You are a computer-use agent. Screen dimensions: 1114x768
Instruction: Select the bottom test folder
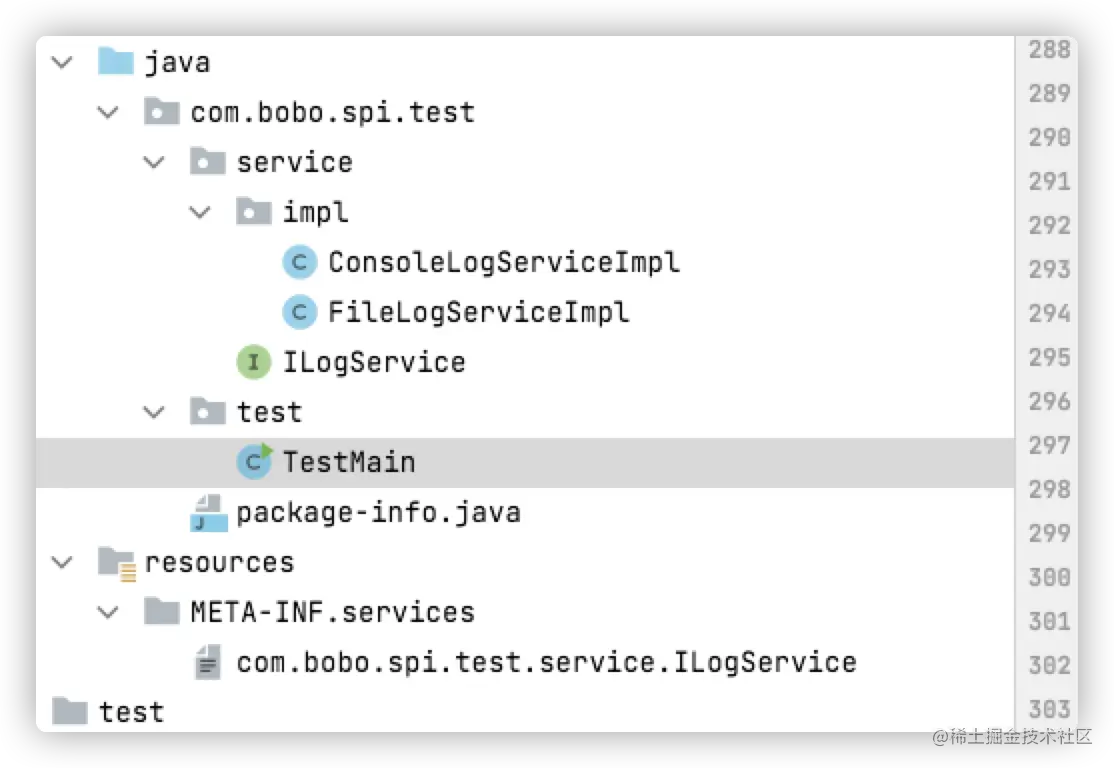pos(131,712)
